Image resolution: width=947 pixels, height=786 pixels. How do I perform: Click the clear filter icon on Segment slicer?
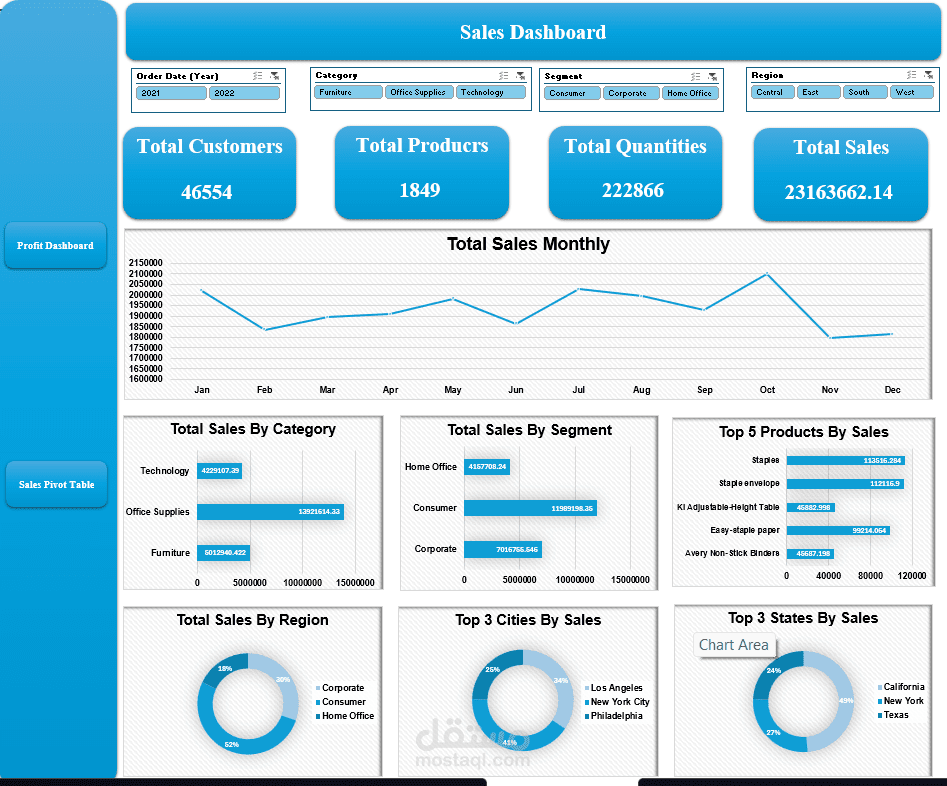tap(712, 75)
